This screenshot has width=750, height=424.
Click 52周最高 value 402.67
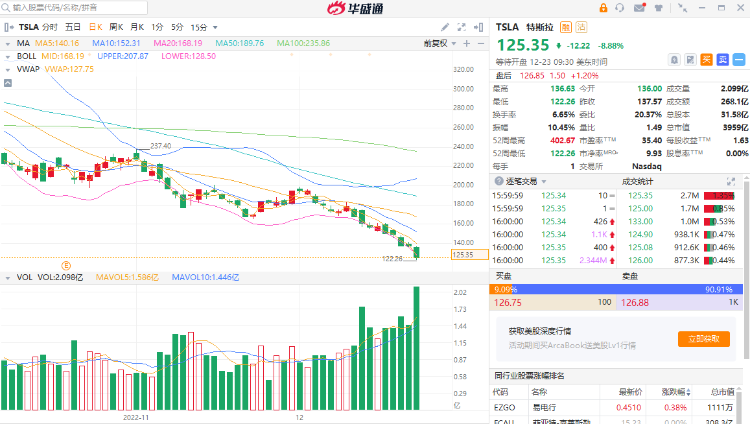click(562, 140)
